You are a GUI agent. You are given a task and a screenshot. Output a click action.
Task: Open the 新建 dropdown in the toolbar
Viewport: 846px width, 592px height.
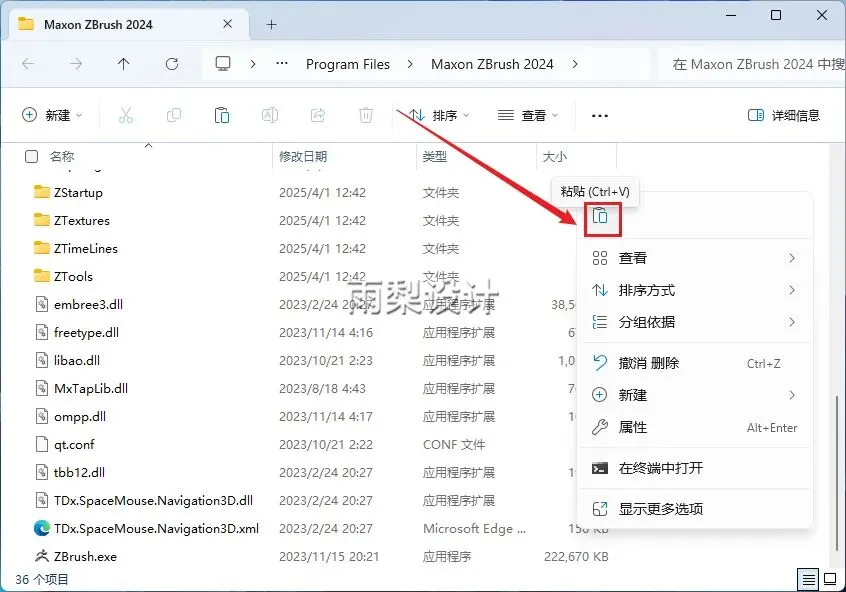click(x=52, y=115)
